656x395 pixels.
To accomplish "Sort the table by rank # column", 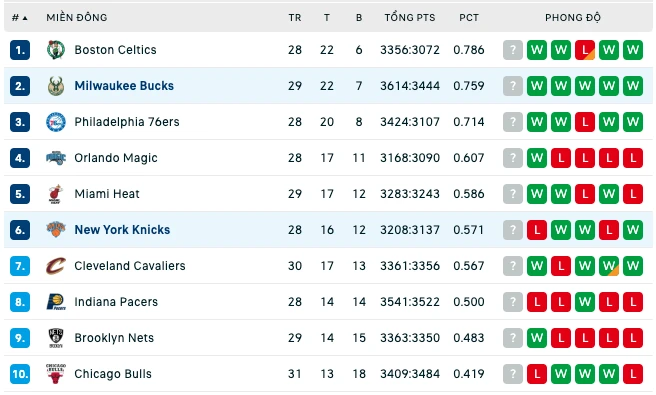I will (19, 18).
